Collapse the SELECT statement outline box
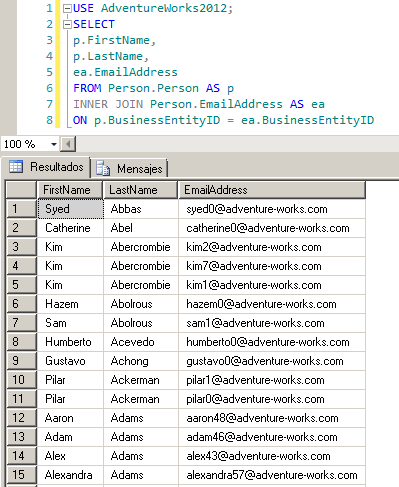 pyautogui.click(x=67, y=24)
